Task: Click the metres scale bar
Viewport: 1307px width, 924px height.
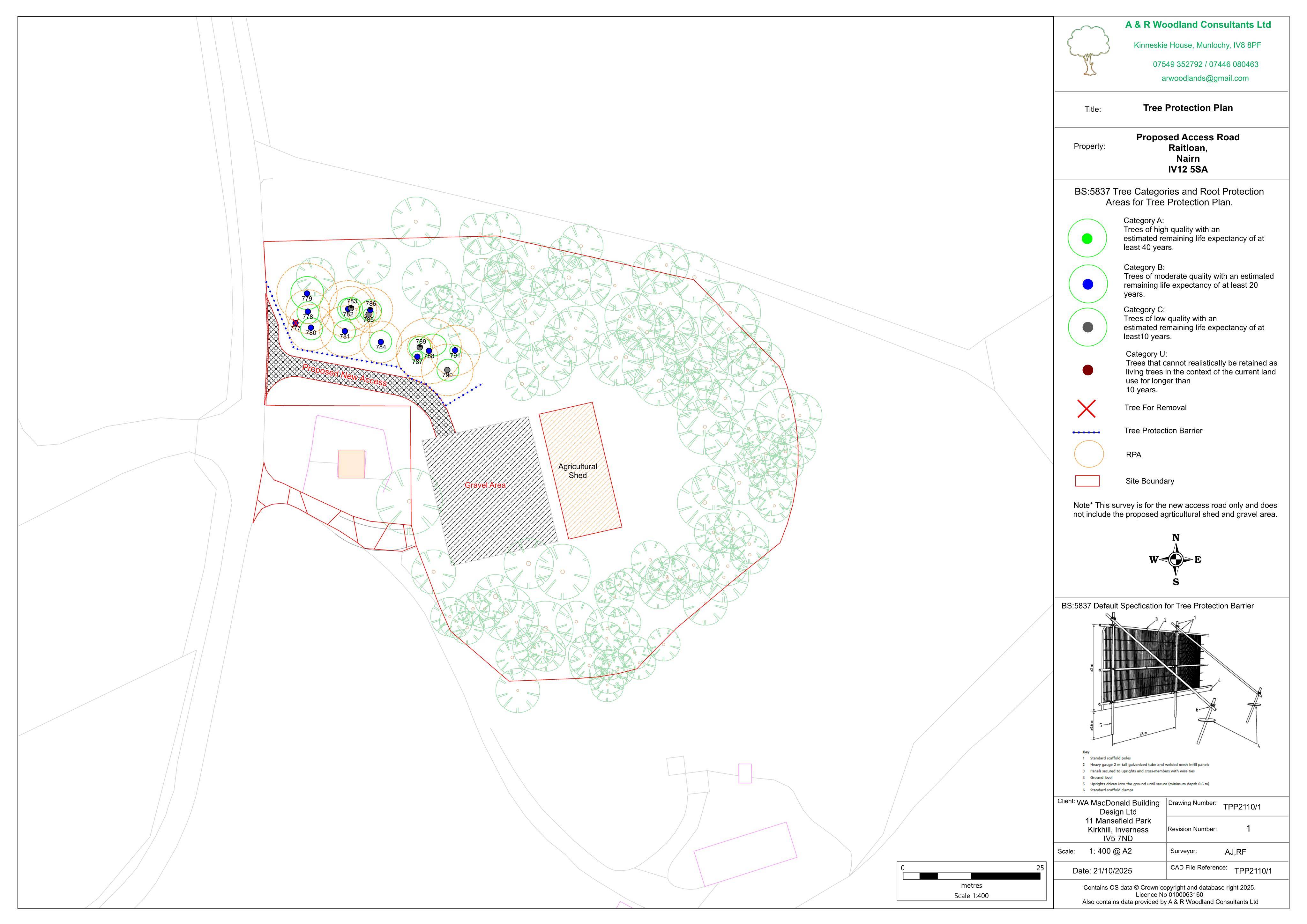Action: click(x=971, y=876)
